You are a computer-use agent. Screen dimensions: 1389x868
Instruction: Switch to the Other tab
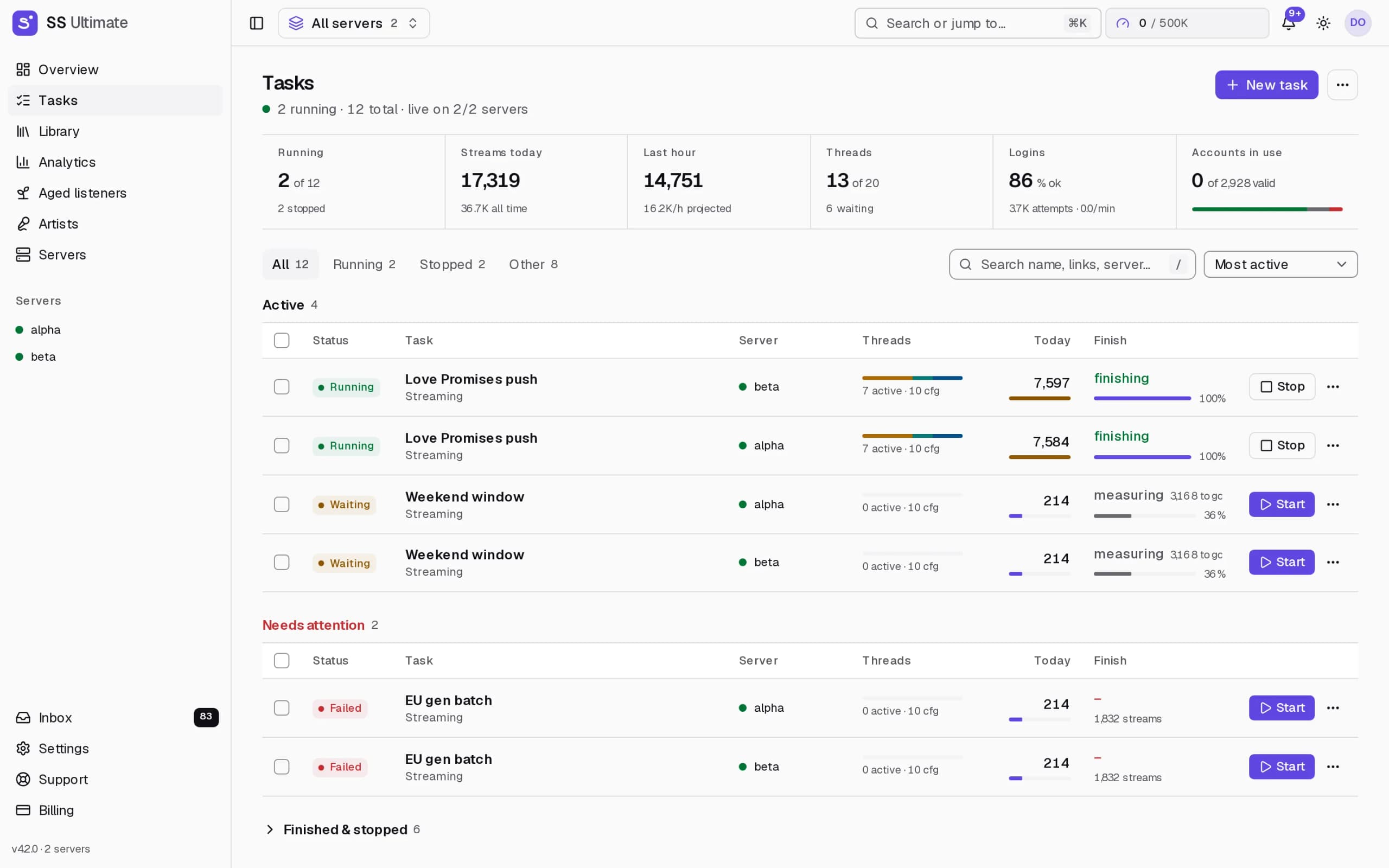(x=533, y=265)
